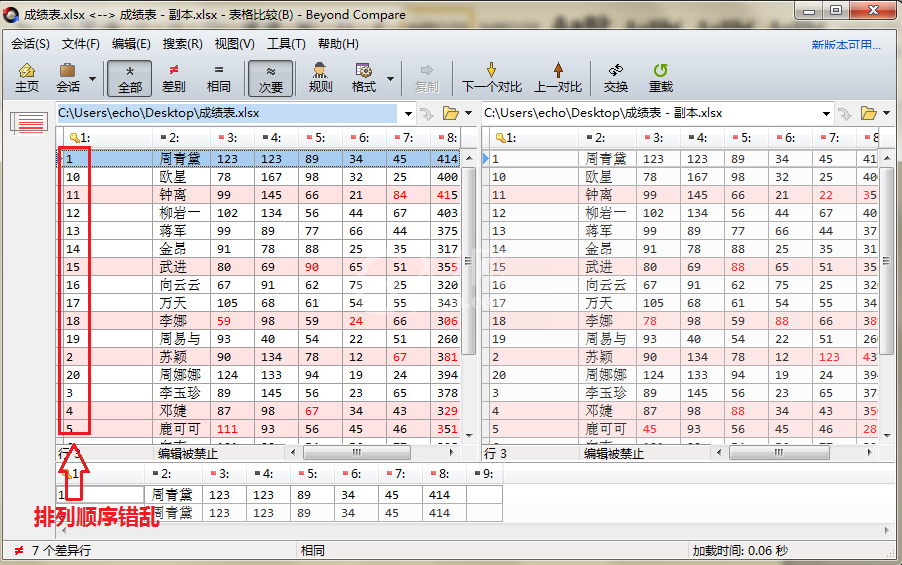Click detail pane top-row cell 414
The image size is (902, 565).
click(x=444, y=495)
